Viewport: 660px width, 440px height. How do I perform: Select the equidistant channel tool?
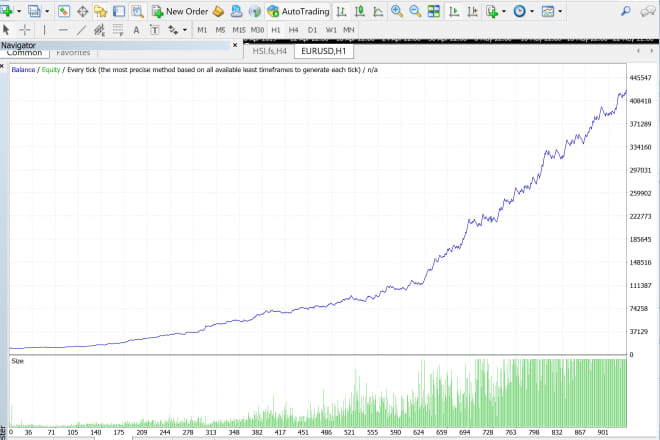[x=99, y=30]
